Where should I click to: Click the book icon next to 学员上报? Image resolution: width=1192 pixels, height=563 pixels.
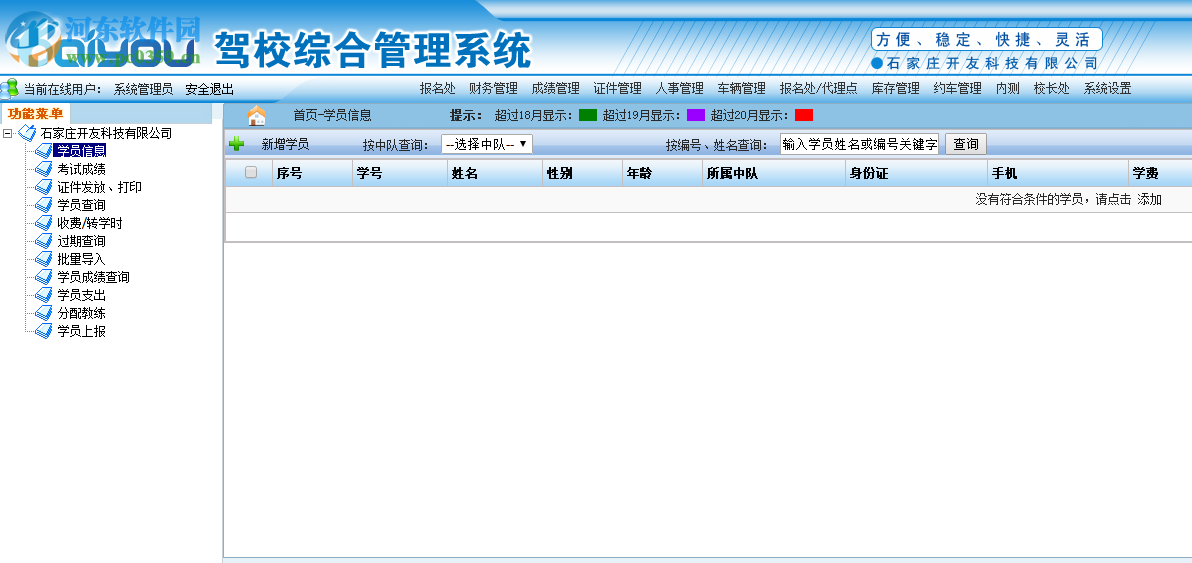tap(44, 331)
